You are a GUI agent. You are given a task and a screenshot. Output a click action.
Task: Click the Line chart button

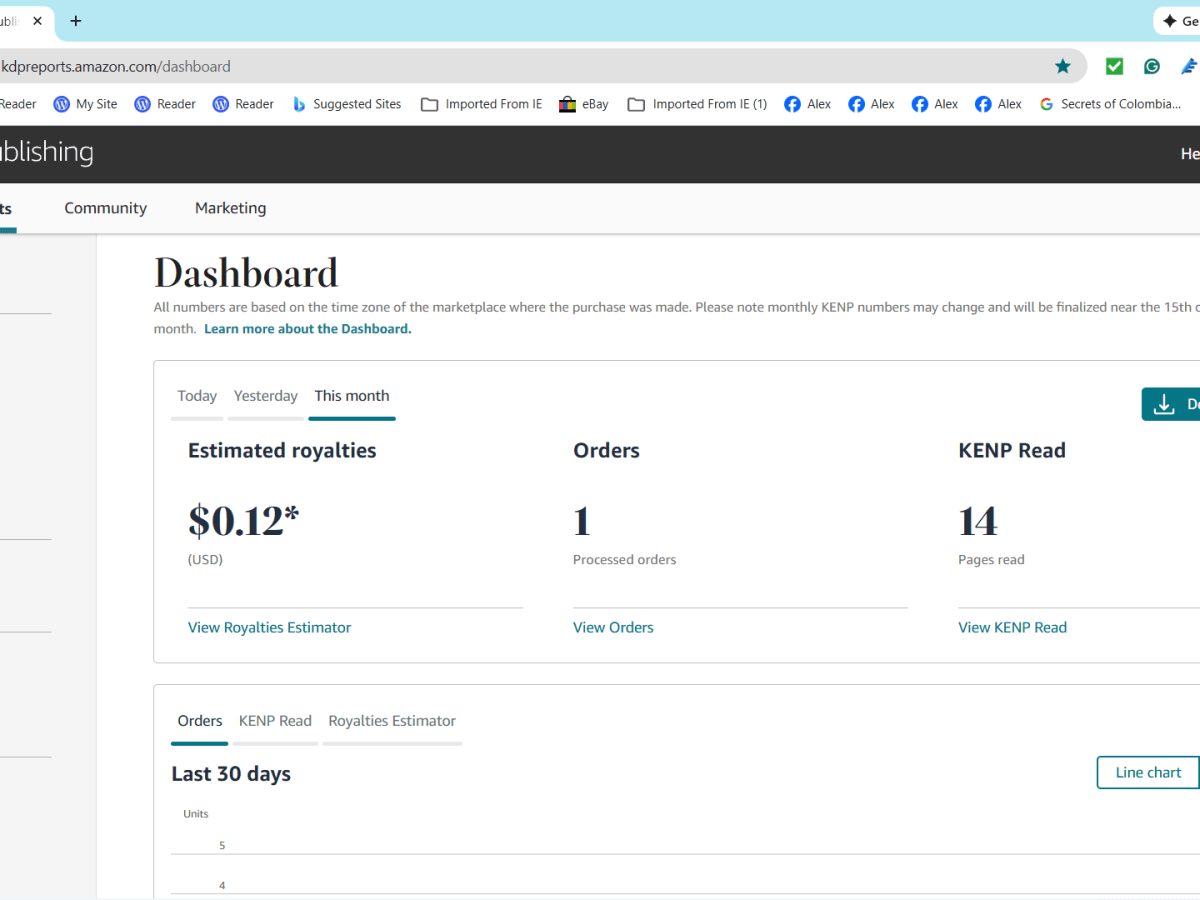pos(1148,773)
